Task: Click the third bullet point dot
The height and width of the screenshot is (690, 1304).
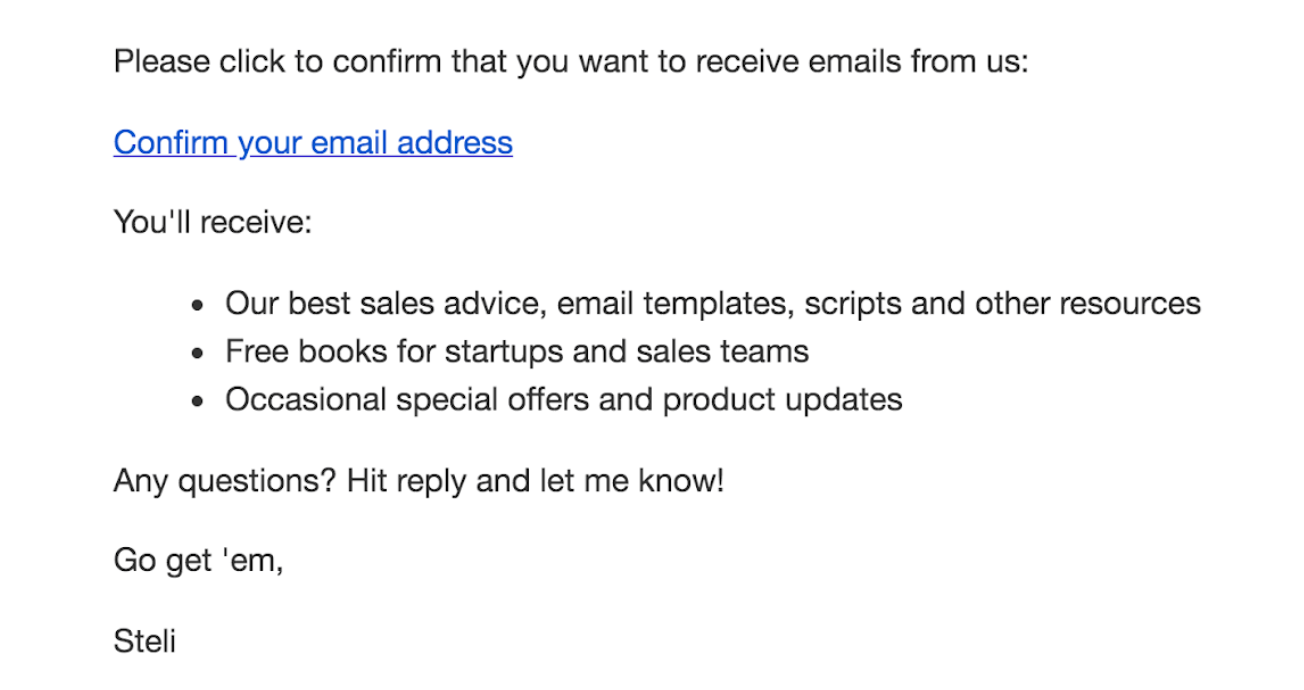Action: click(199, 401)
